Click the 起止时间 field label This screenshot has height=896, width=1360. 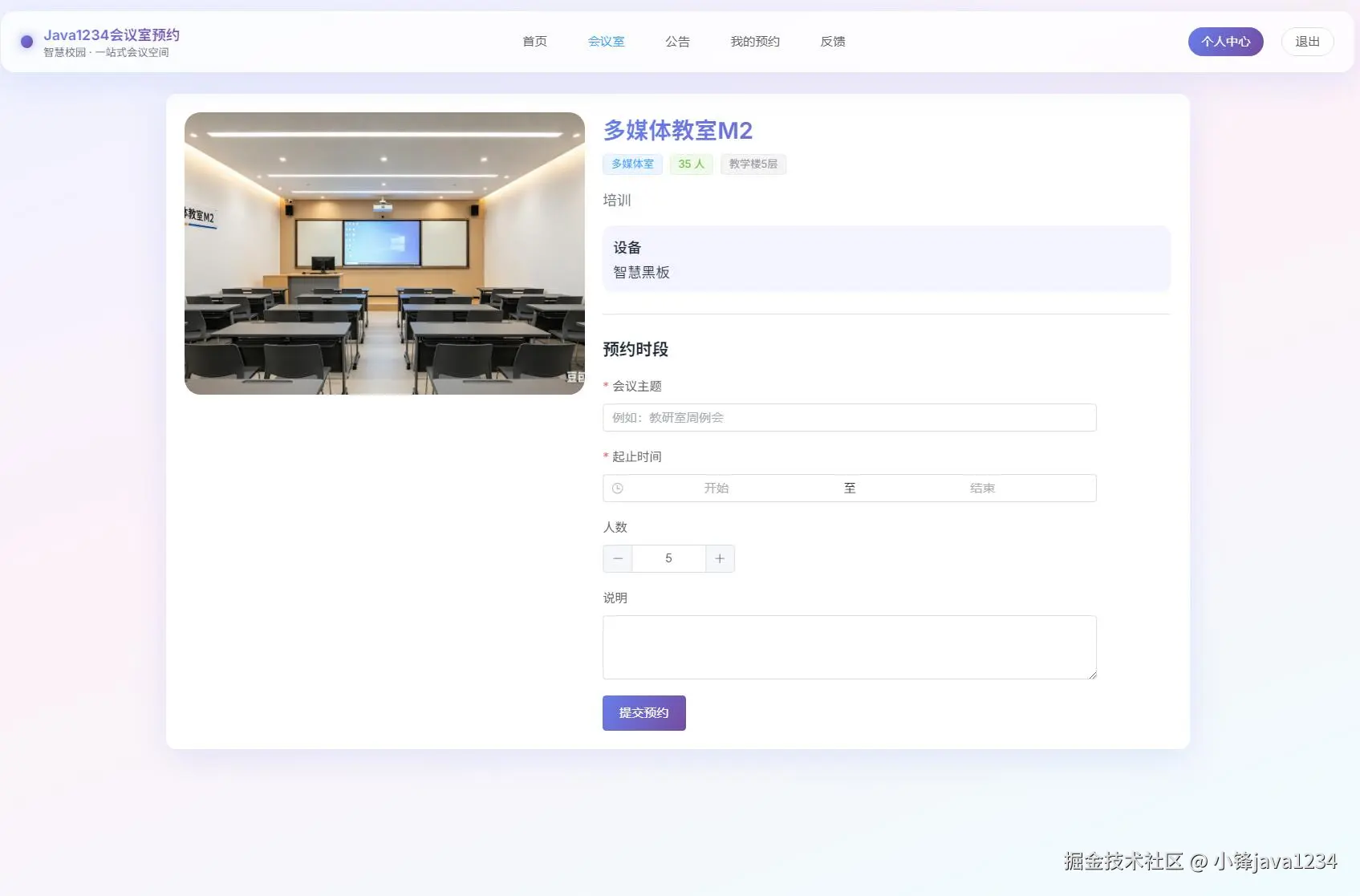tap(637, 457)
